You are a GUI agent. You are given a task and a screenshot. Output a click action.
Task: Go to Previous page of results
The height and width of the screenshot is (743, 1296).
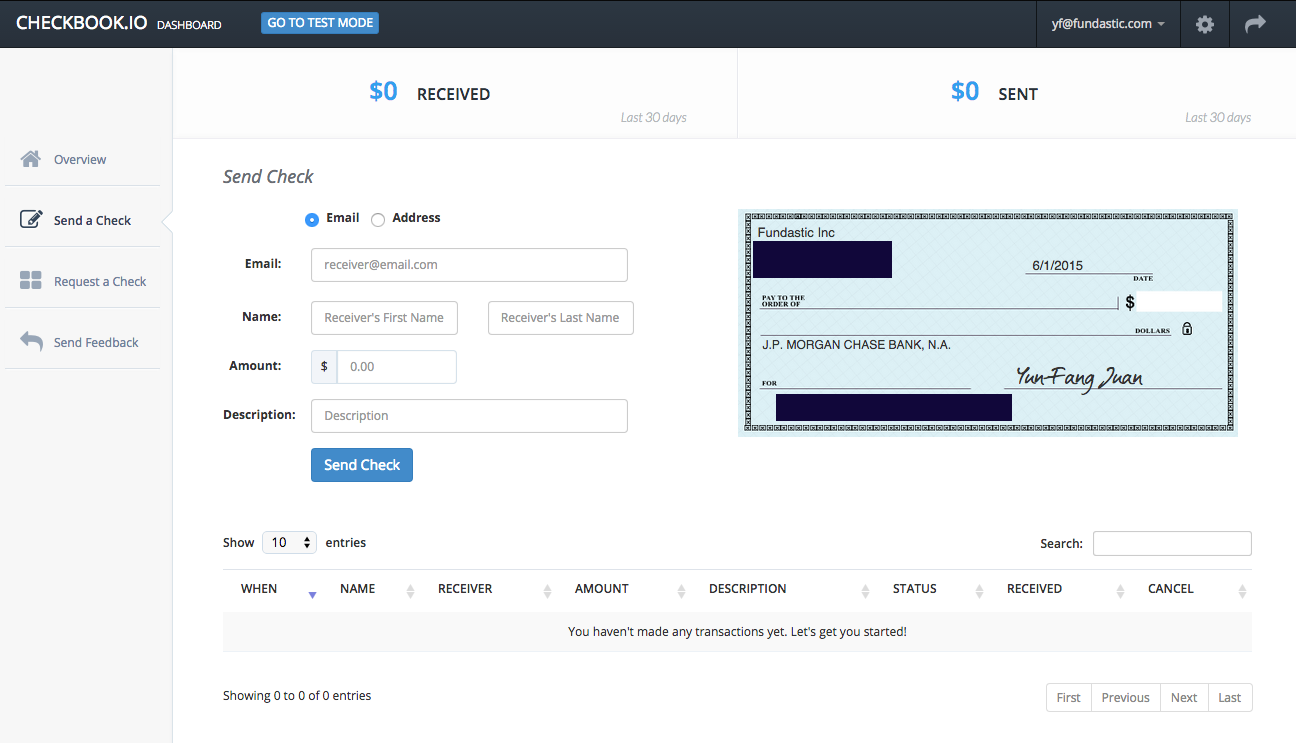(x=1125, y=697)
